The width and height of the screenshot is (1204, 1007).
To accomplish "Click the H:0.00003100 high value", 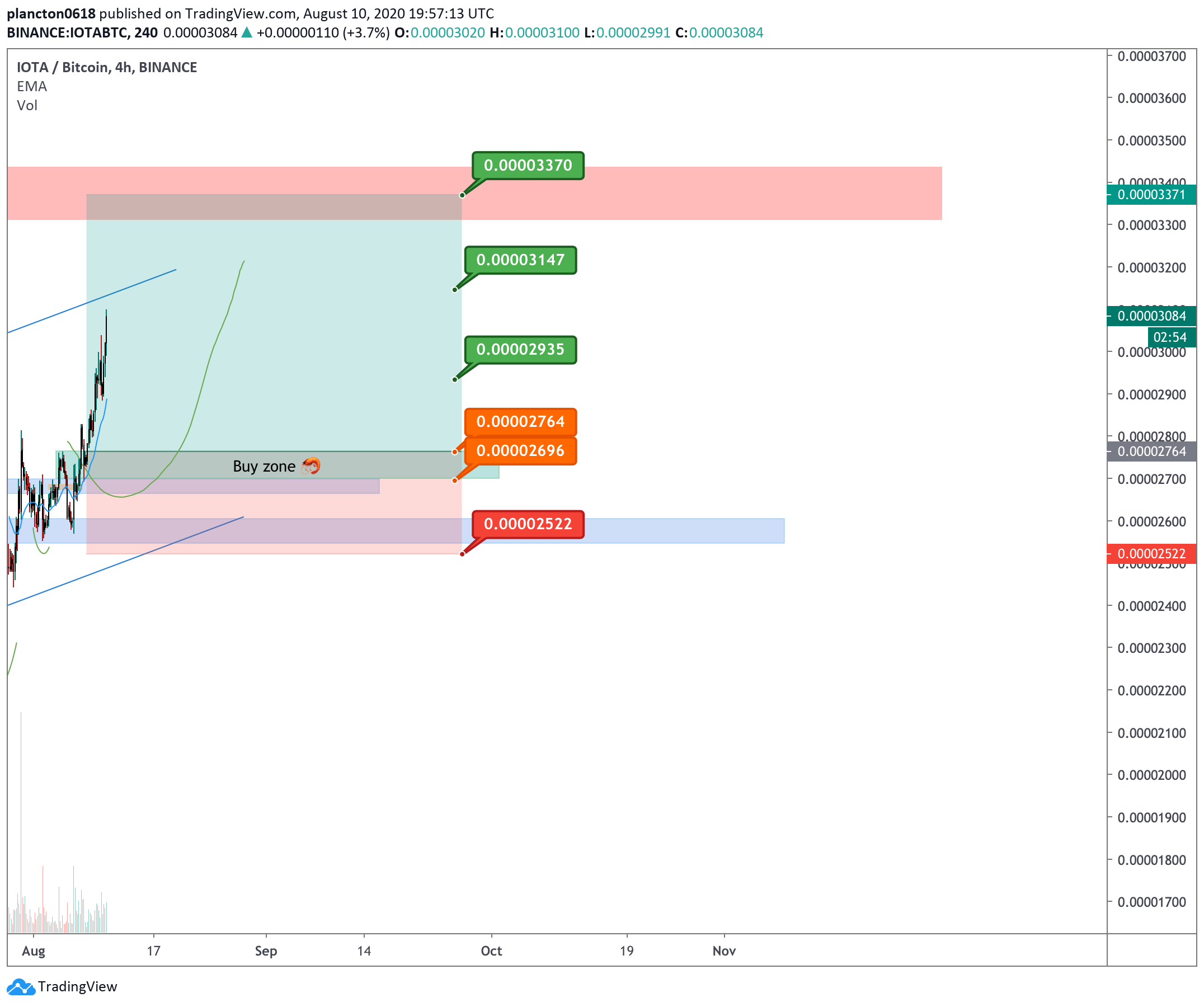I will coord(535,32).
